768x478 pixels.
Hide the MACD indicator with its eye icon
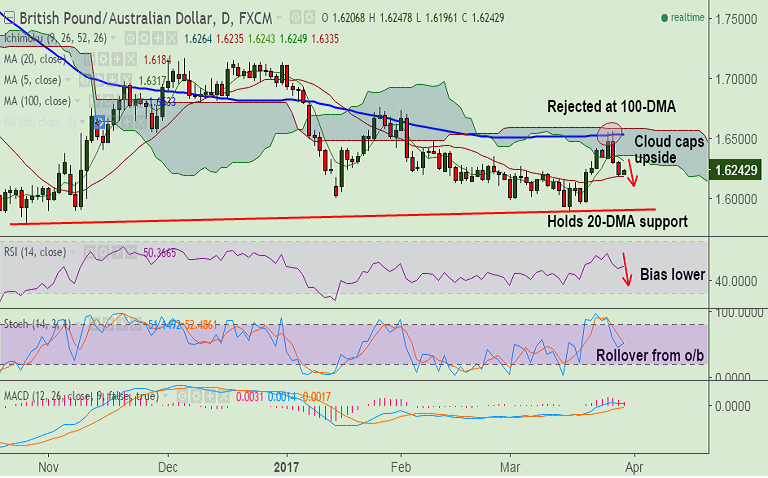(182, 396)
